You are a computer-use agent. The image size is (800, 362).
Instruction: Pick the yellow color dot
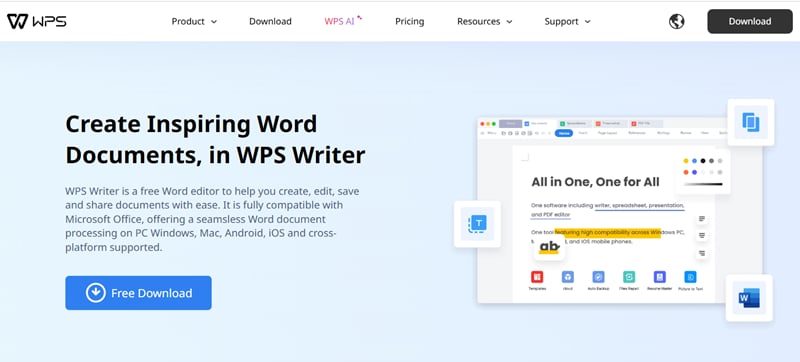[x=686, y=161]
